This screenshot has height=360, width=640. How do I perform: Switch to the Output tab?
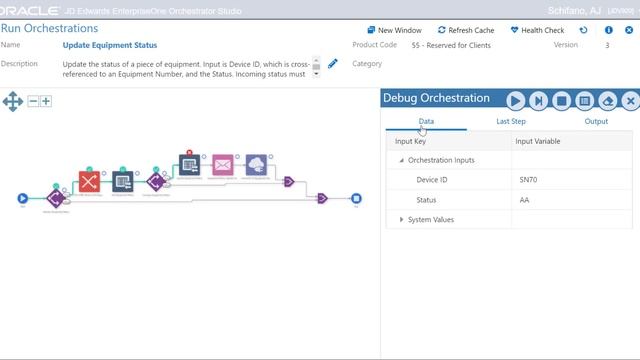click(x=596, y=121)
